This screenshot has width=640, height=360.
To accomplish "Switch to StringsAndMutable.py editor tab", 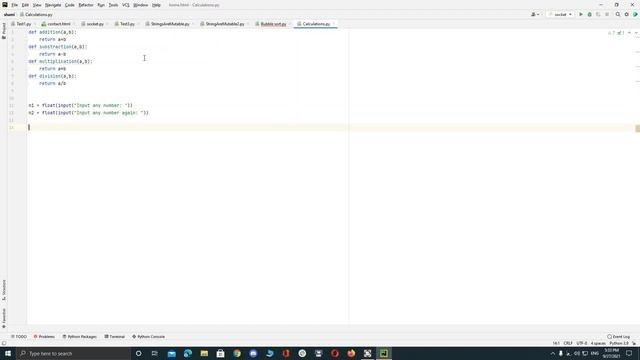I will click(x=170, y=24).
